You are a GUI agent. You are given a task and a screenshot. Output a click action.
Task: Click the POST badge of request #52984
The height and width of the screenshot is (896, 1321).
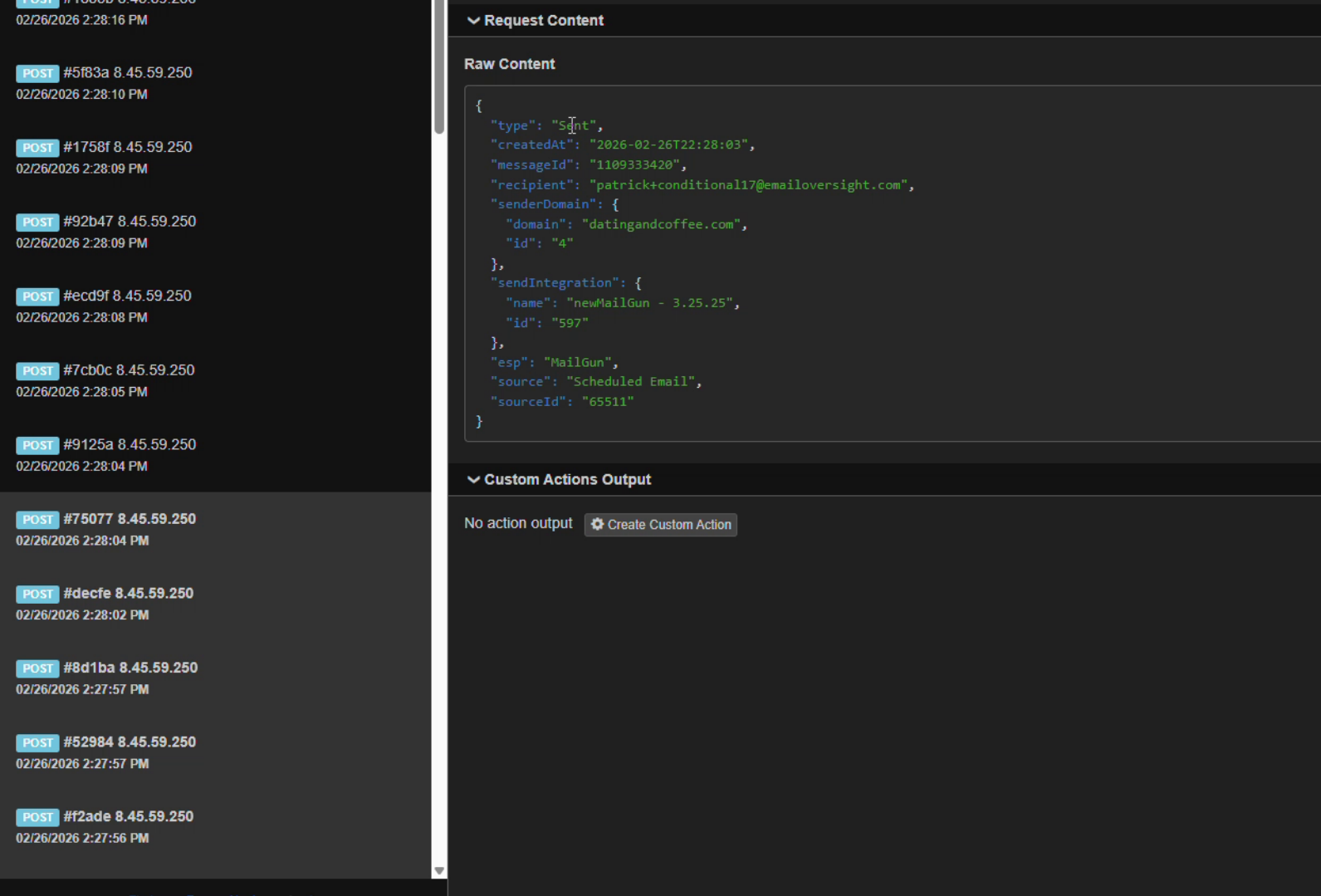tap(37, 742)
